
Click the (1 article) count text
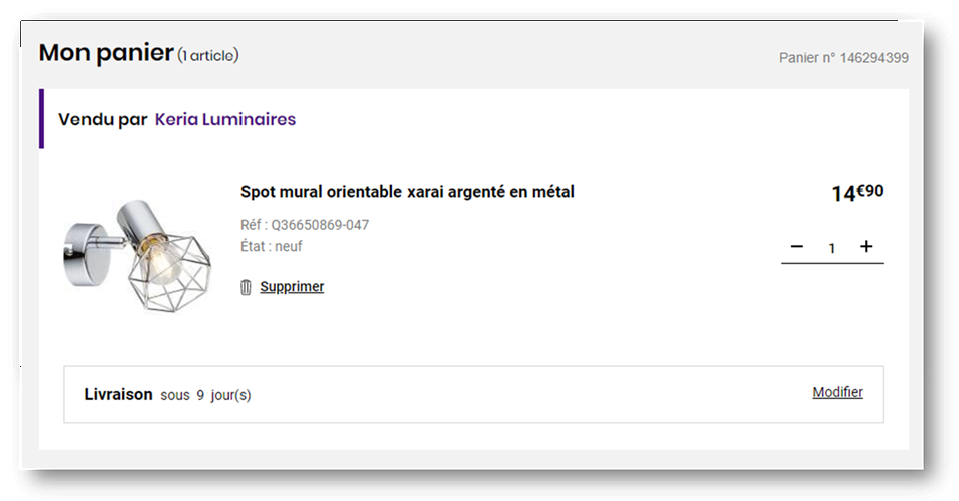(x=208, y=55)
